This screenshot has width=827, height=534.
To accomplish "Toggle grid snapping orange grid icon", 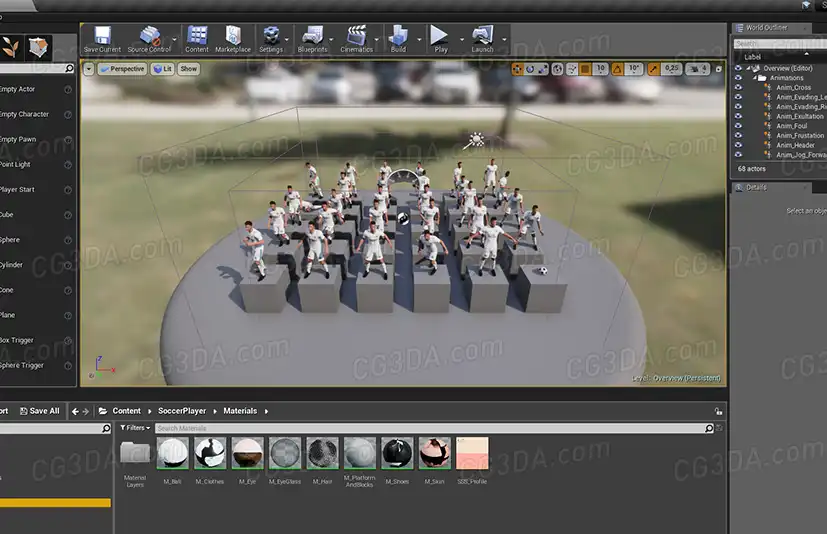I will tap(585, 69).
